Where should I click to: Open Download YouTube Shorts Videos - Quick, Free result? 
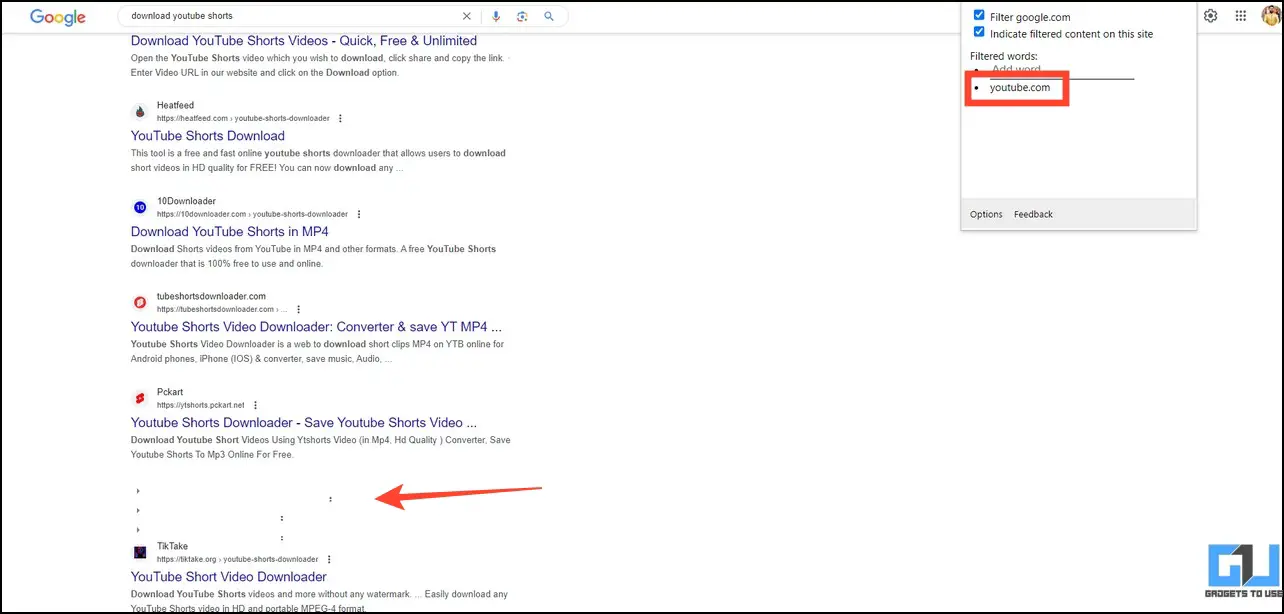[304, 41]
